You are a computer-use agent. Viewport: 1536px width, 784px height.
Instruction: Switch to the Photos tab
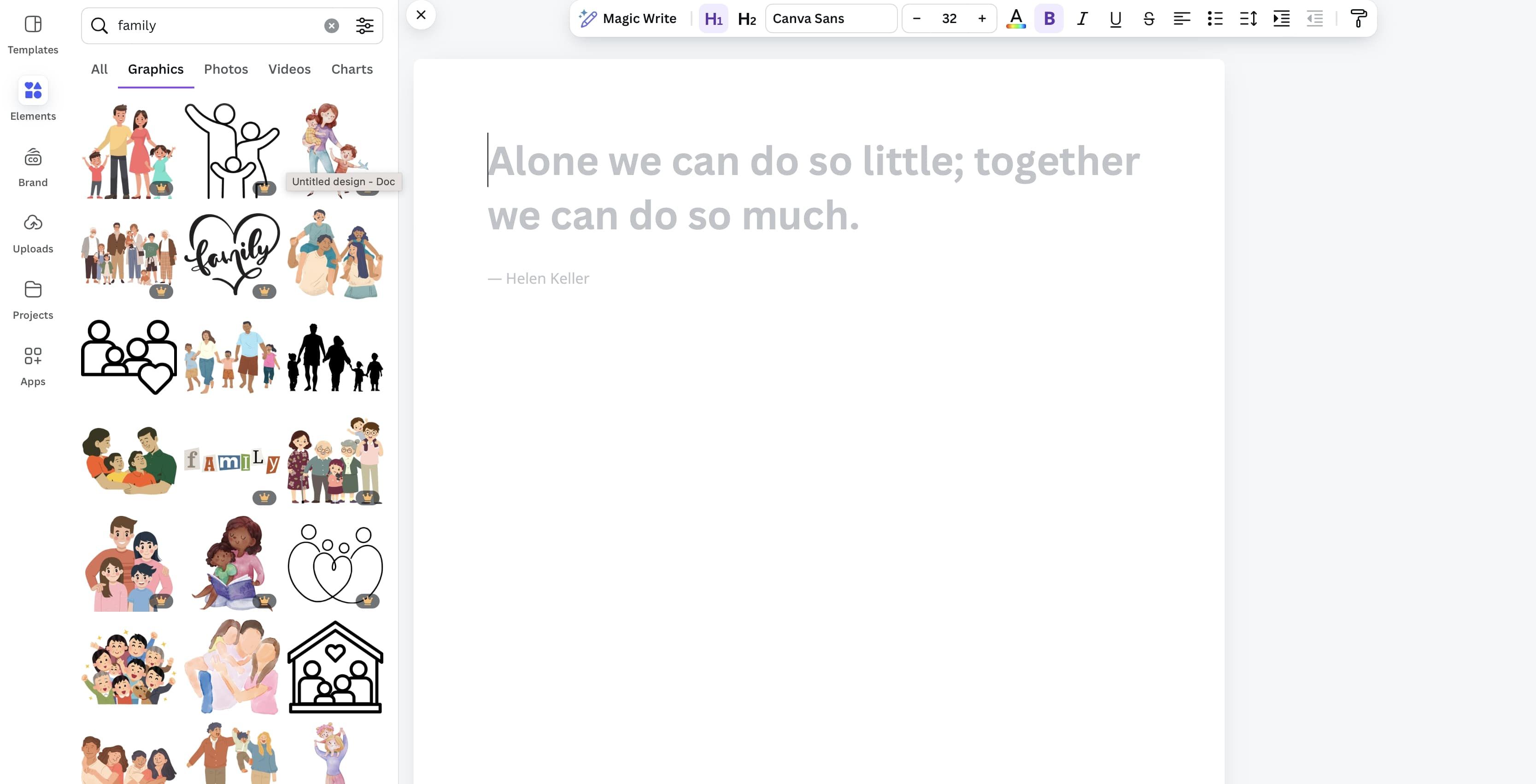(x=225, y=69)
